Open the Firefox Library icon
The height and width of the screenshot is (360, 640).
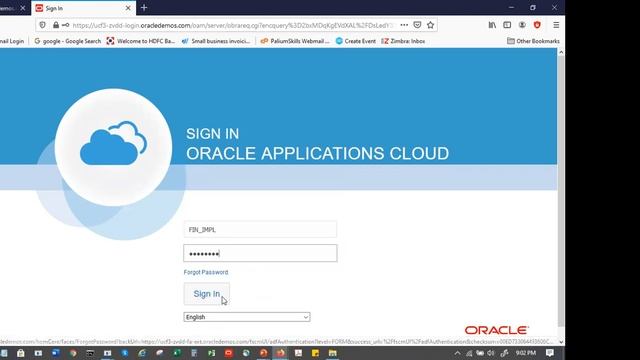[x=492, y=25]
